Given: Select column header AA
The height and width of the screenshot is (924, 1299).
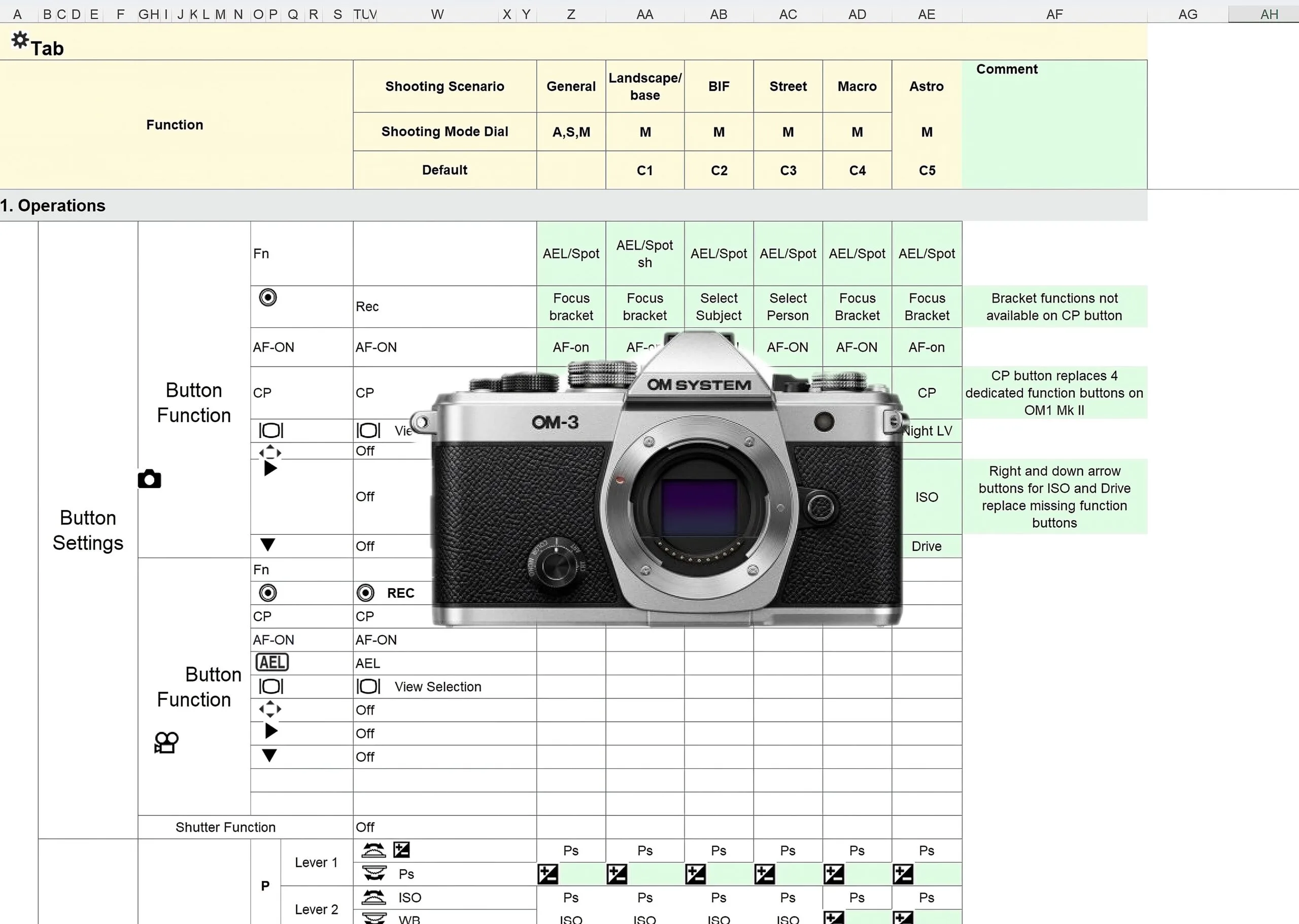Looking at the screenshot, I should coord(644,14).
